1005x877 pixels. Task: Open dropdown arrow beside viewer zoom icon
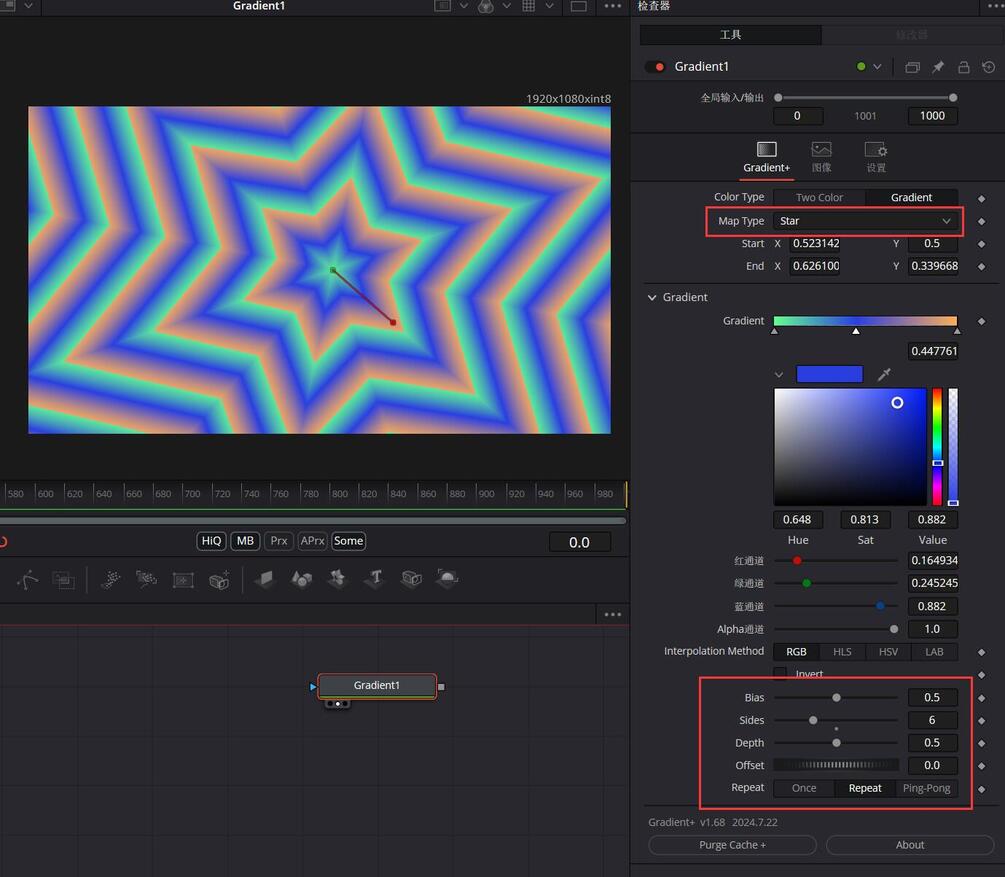[x=463, y=6]
